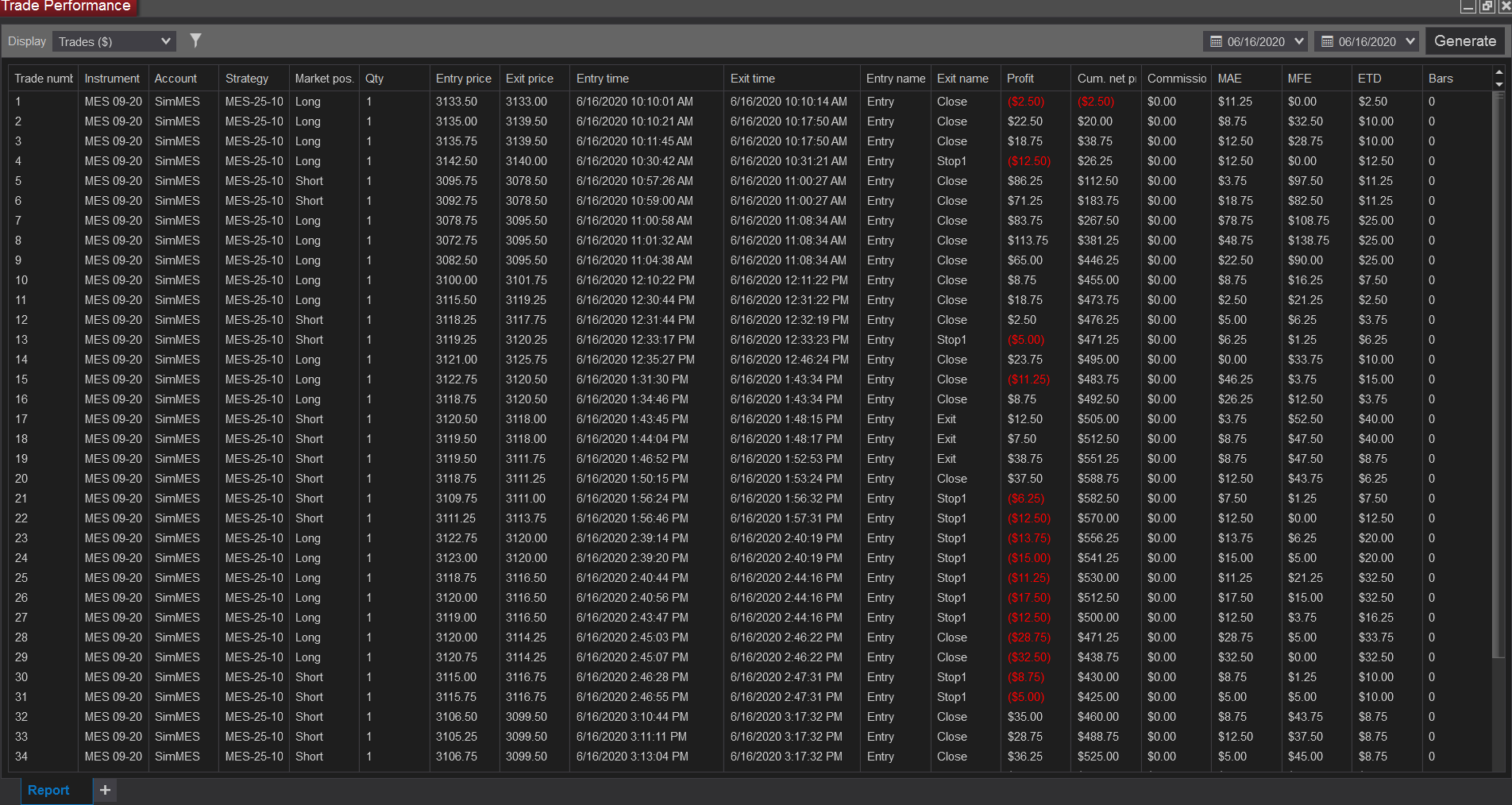
Task: Sort by Account column header
Action: tap(183, 79)
